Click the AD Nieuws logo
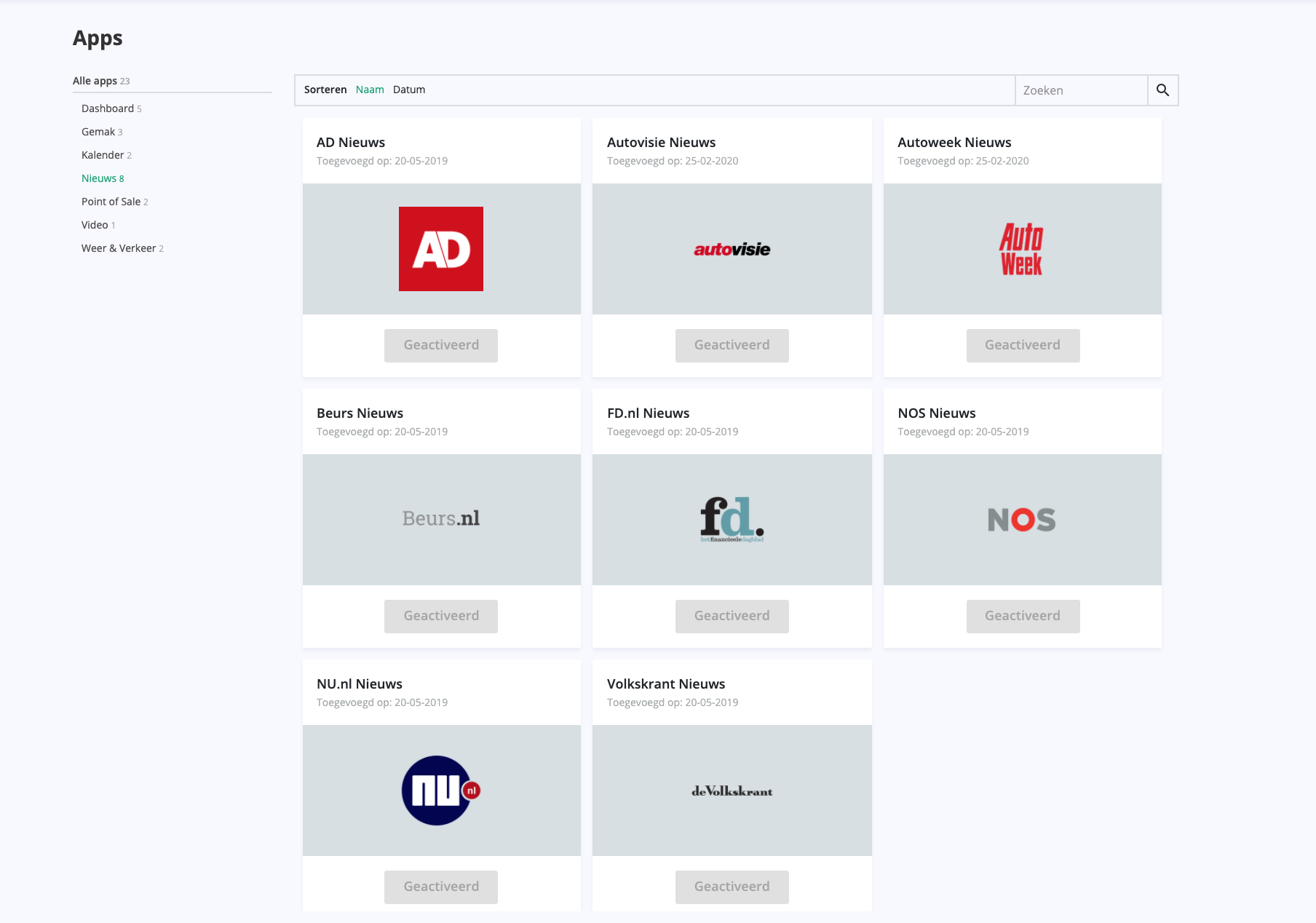Screen dimensions: 1316x923 [x=440, y=248]
